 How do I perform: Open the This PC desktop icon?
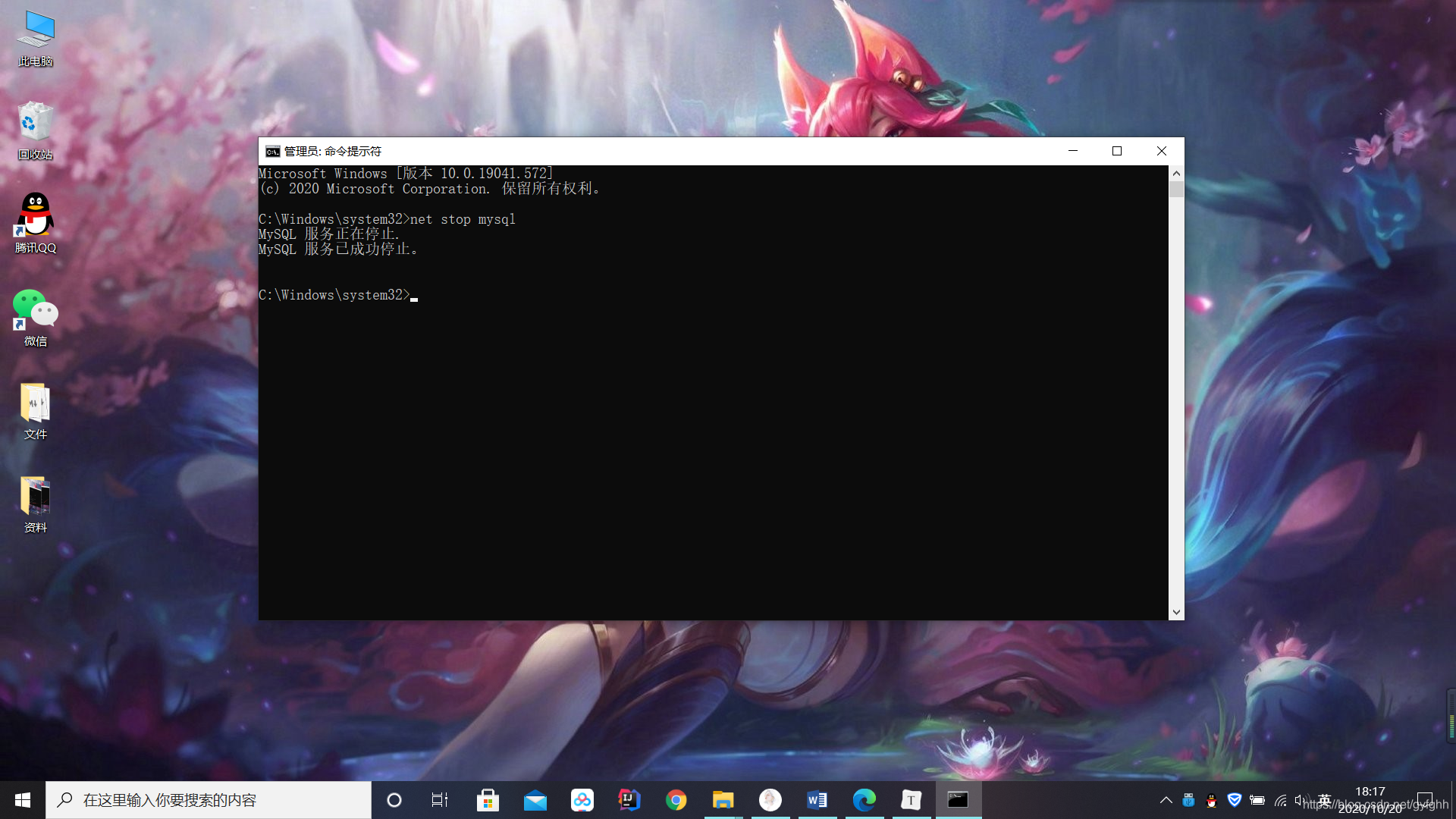coord(36,39)
